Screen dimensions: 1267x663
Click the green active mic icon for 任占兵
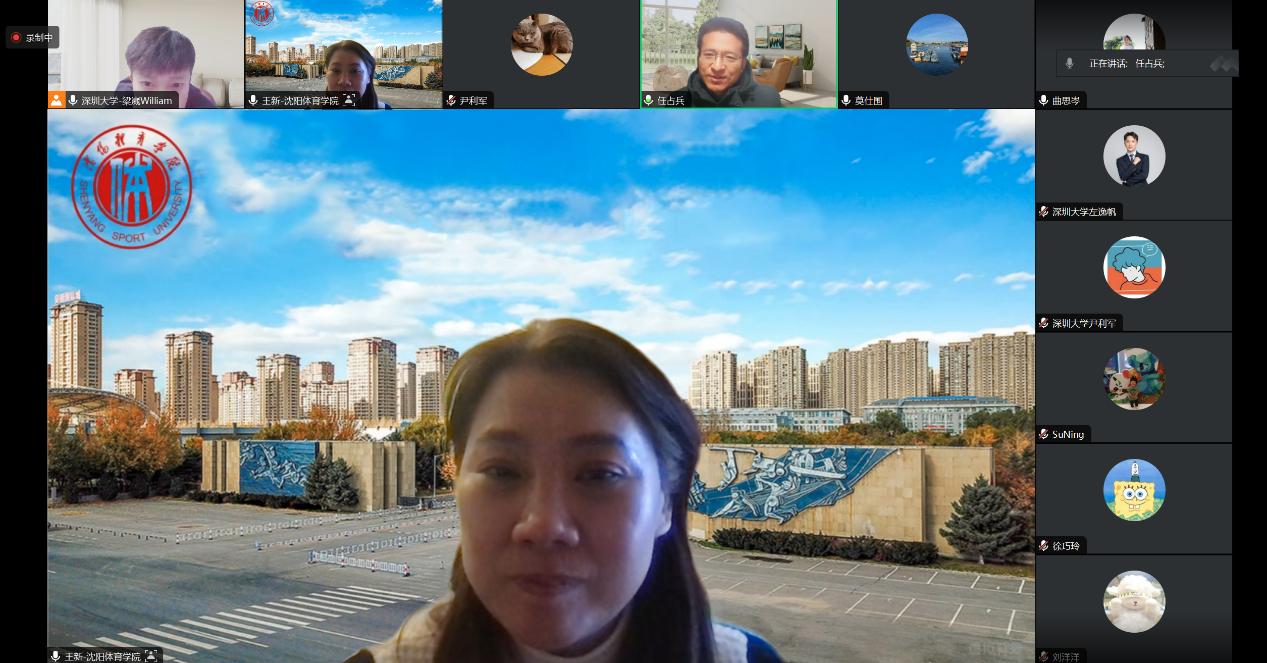(x=648, y=100)
